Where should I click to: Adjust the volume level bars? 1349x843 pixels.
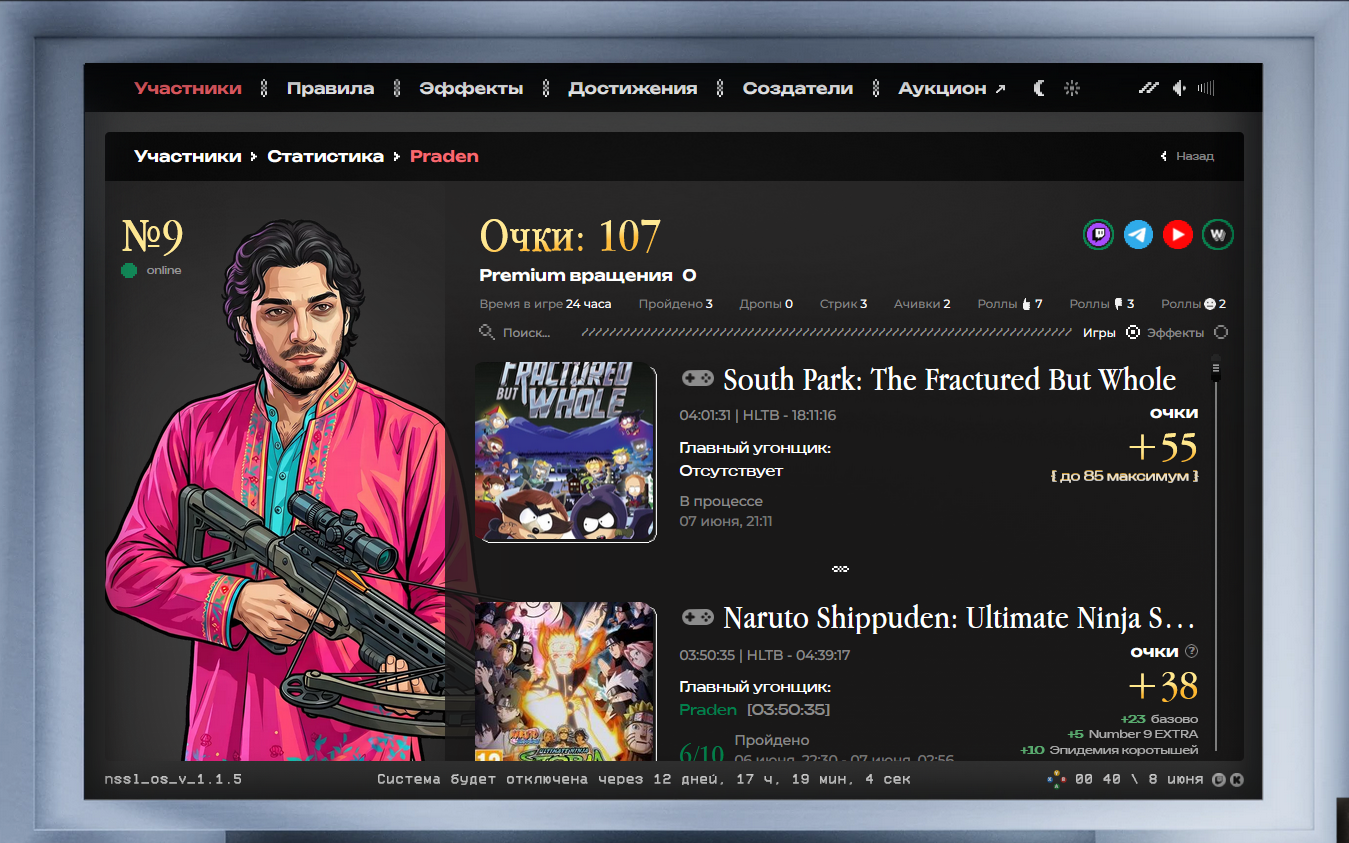click(1206, 88)
